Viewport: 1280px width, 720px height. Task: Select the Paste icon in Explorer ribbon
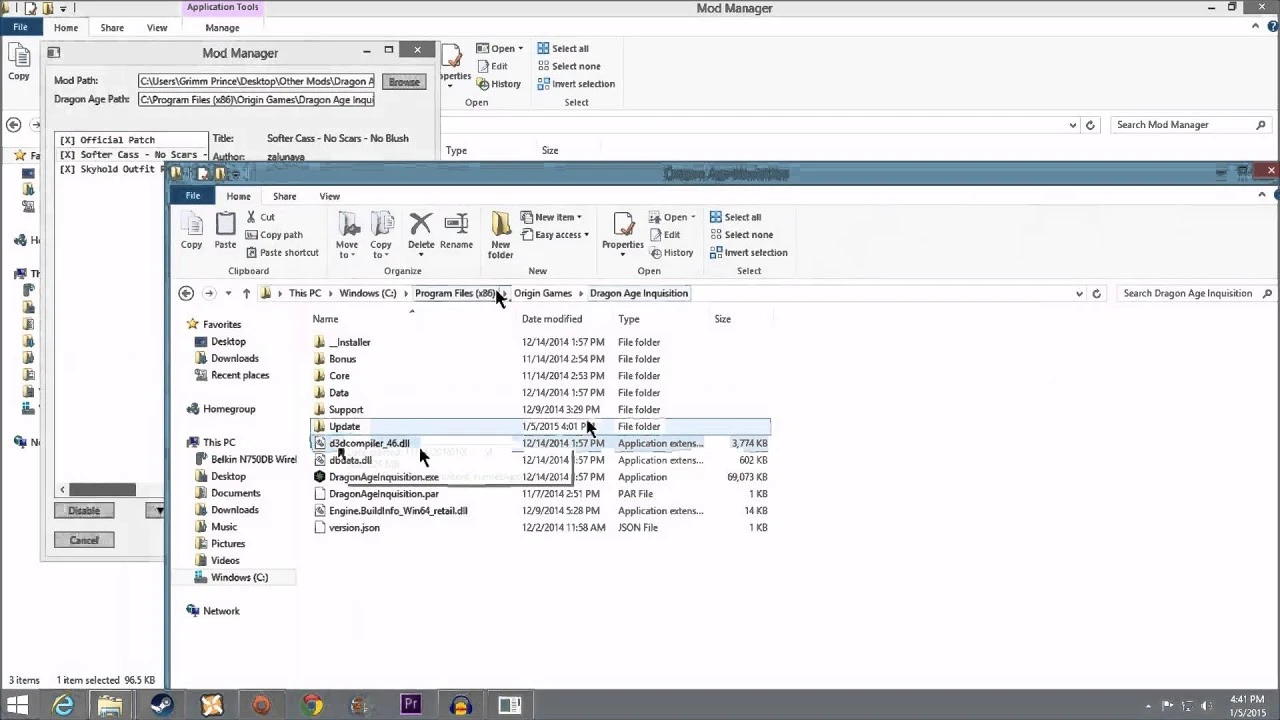click(224, 233)
